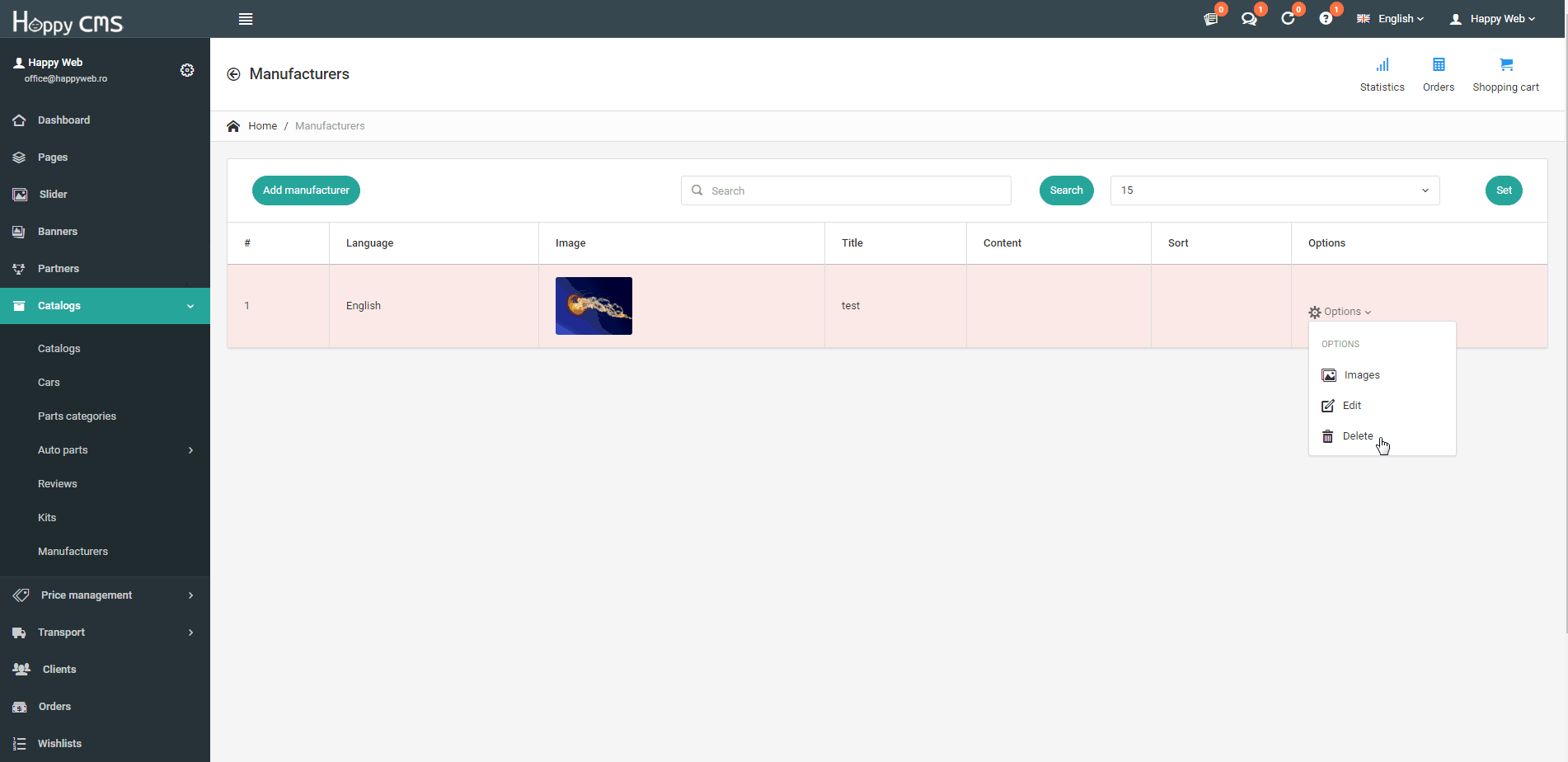This screenshot has width=1568, height=762.
Task: Click row number 1 link in table
Action: coord(246,306)
